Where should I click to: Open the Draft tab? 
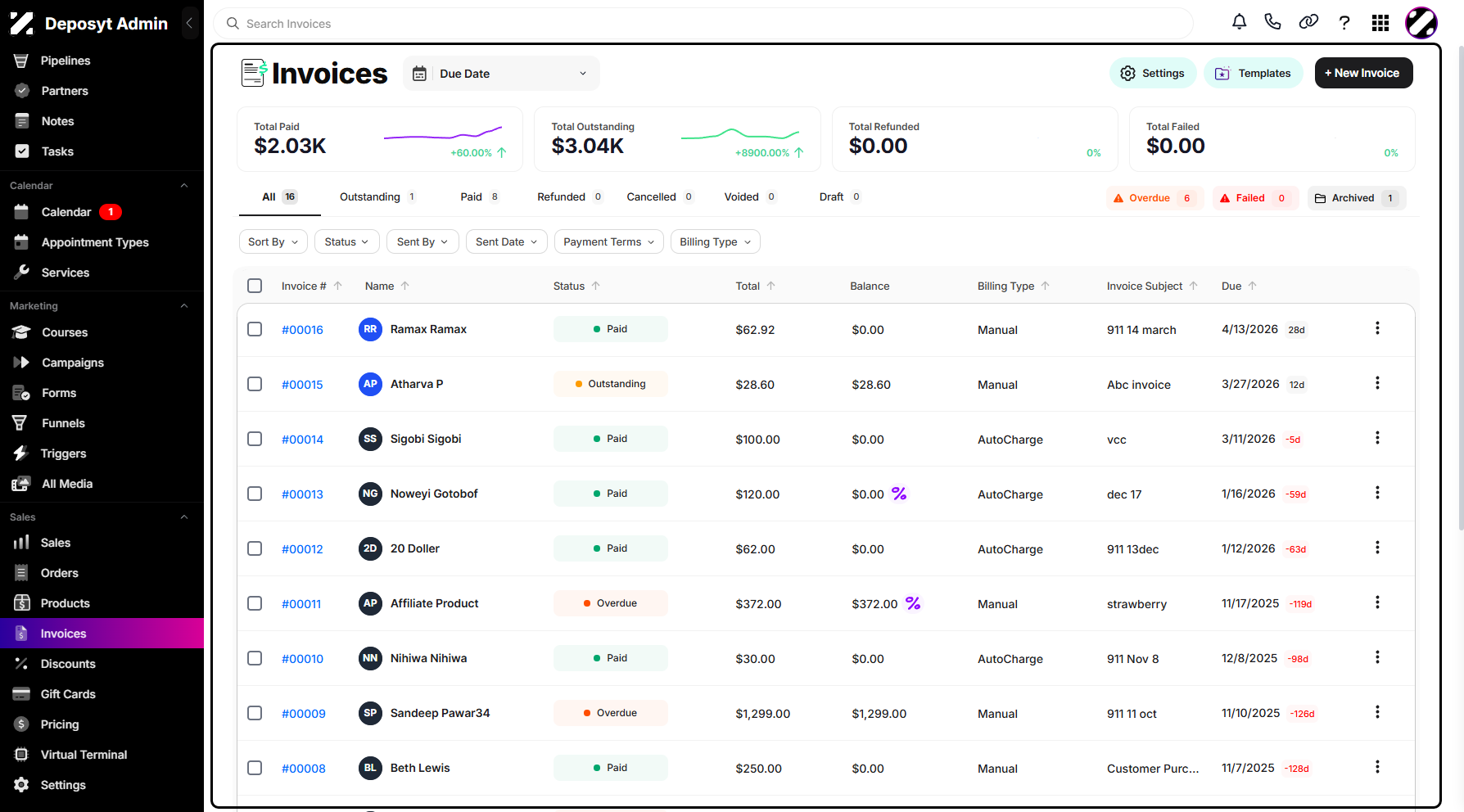(841, 197)
